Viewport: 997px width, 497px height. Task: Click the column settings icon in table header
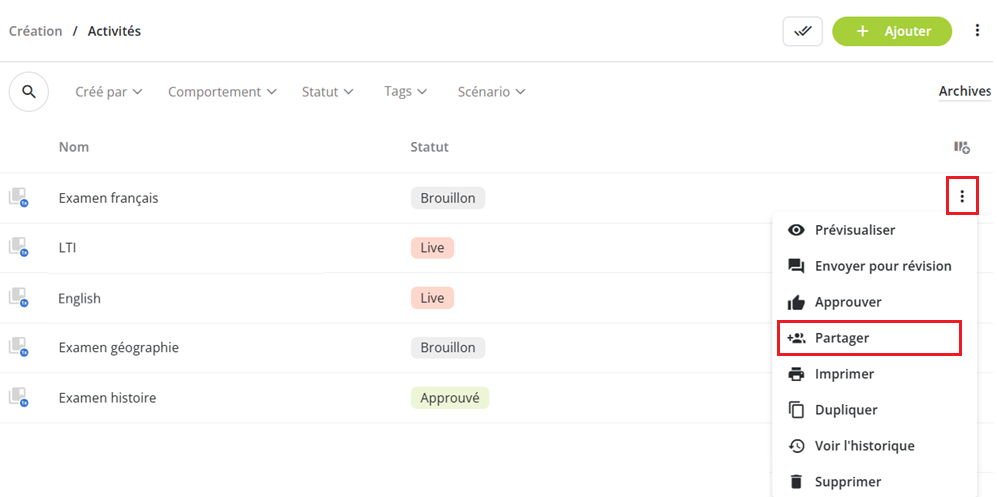(961, 147)
